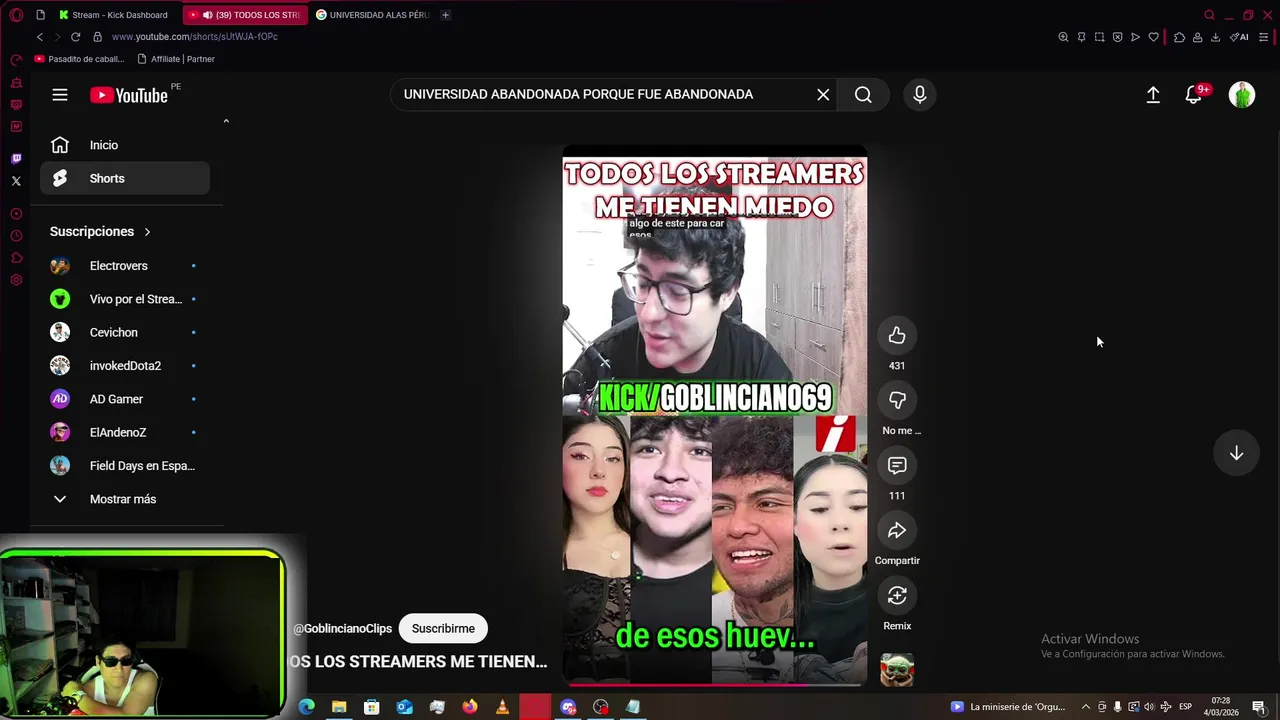Open the ElAndenoZ subscription
Image resolution: width=1280 pixels, height=720 pixels.
(x=125, y=432)
